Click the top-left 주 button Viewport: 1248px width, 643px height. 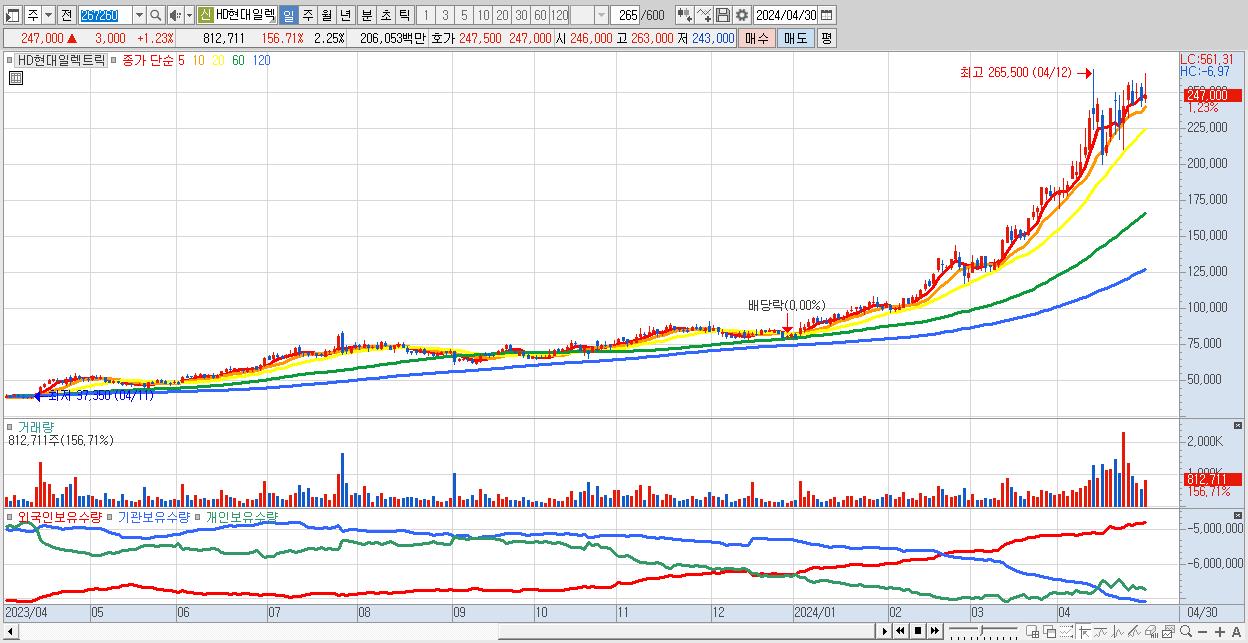coord(32,15)
